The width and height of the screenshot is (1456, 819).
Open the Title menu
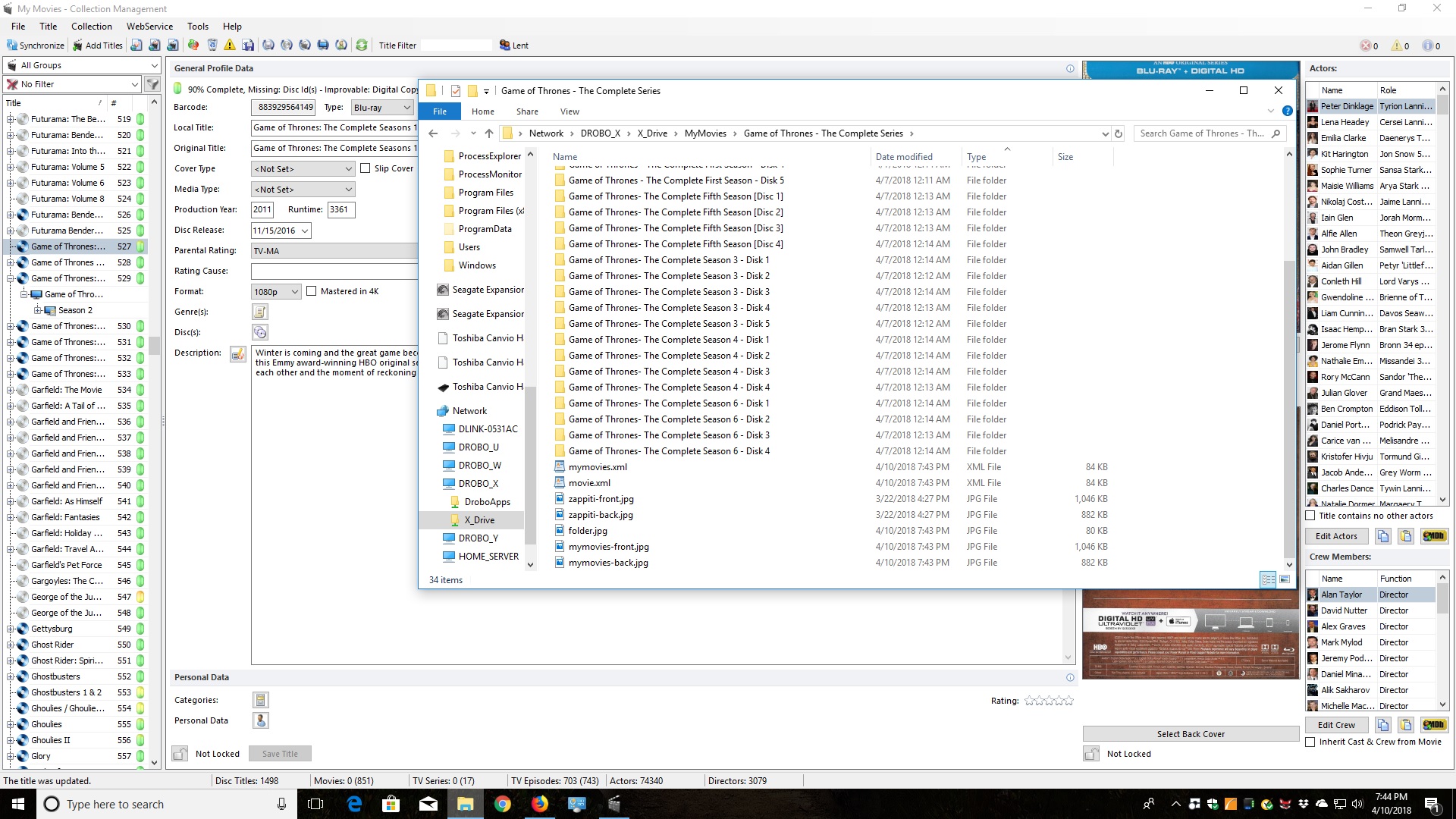49,26
